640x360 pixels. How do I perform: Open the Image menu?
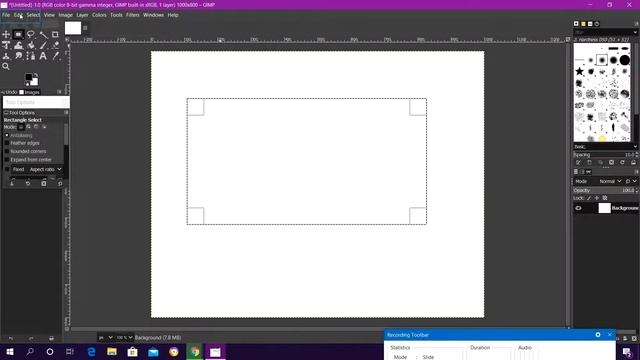pyautogui.click(x=65, y=15)
